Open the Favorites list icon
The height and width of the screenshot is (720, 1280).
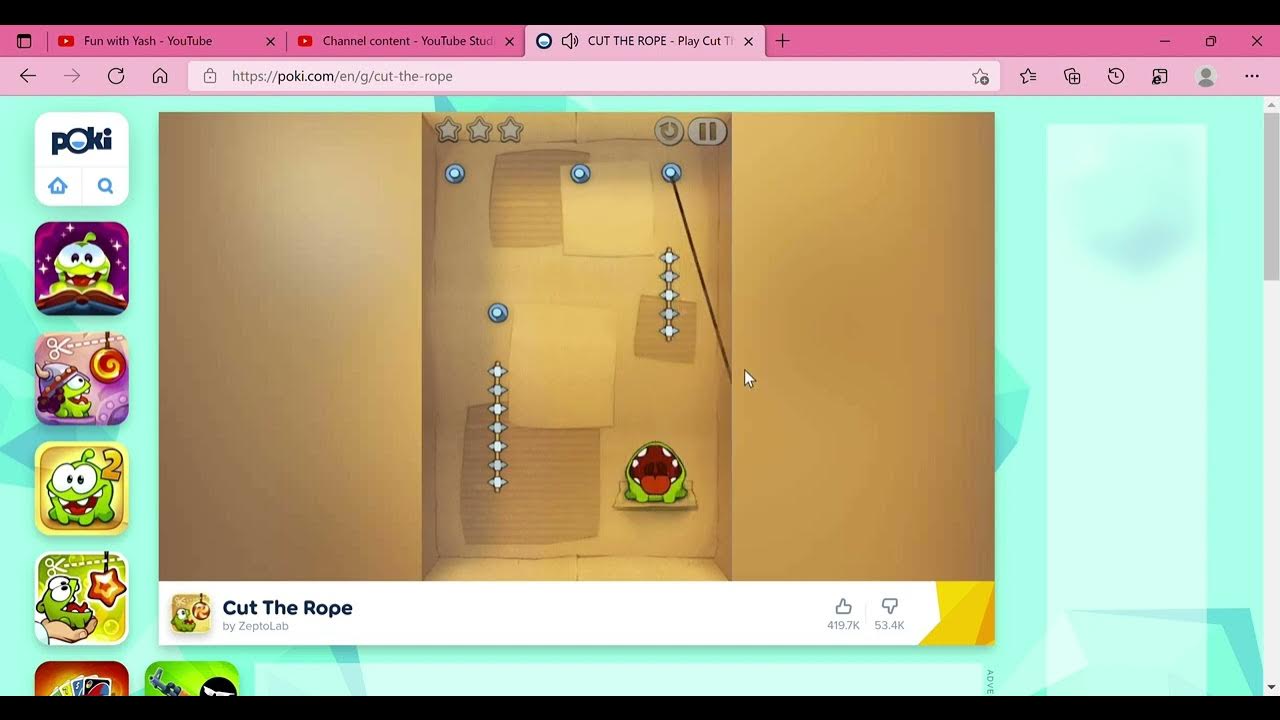[1028, 76]
